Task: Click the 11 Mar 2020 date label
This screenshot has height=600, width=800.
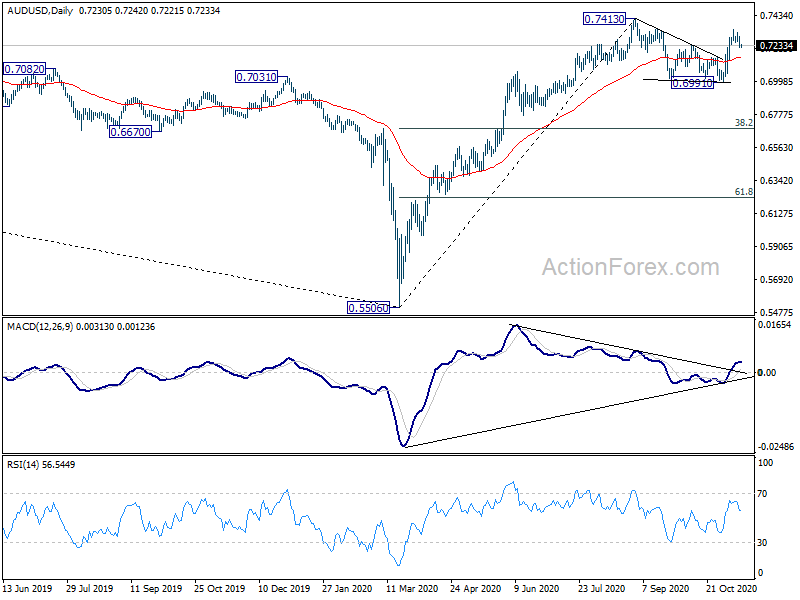Action: click(412, 588)
